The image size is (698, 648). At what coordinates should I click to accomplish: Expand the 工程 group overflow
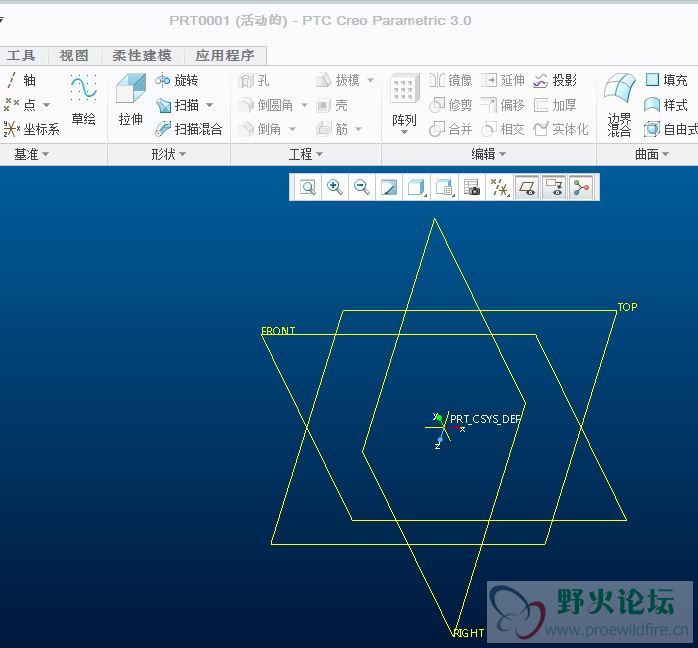(305, 154)
